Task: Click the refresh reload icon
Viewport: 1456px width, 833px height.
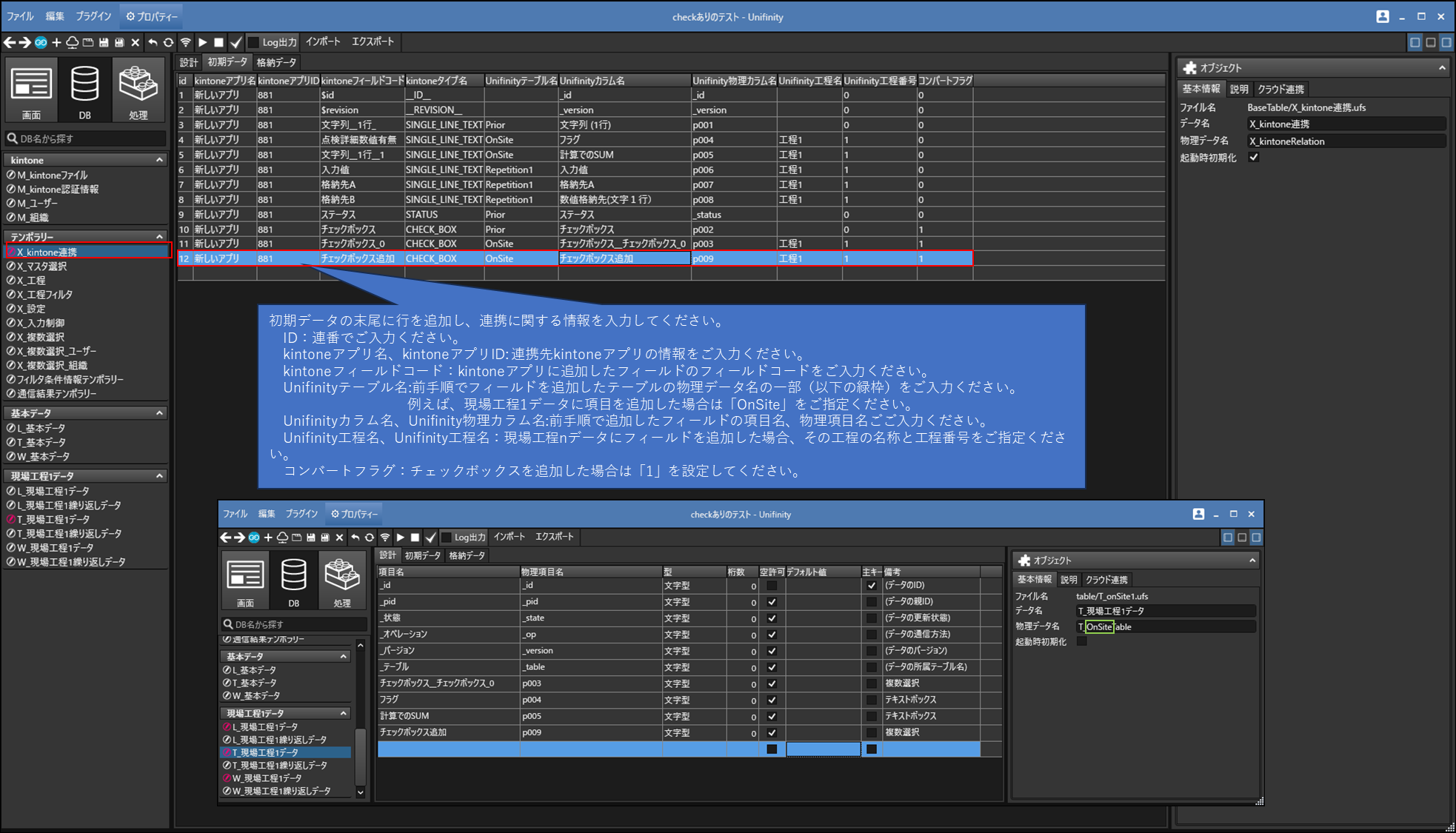Action: tap(169, 42)
